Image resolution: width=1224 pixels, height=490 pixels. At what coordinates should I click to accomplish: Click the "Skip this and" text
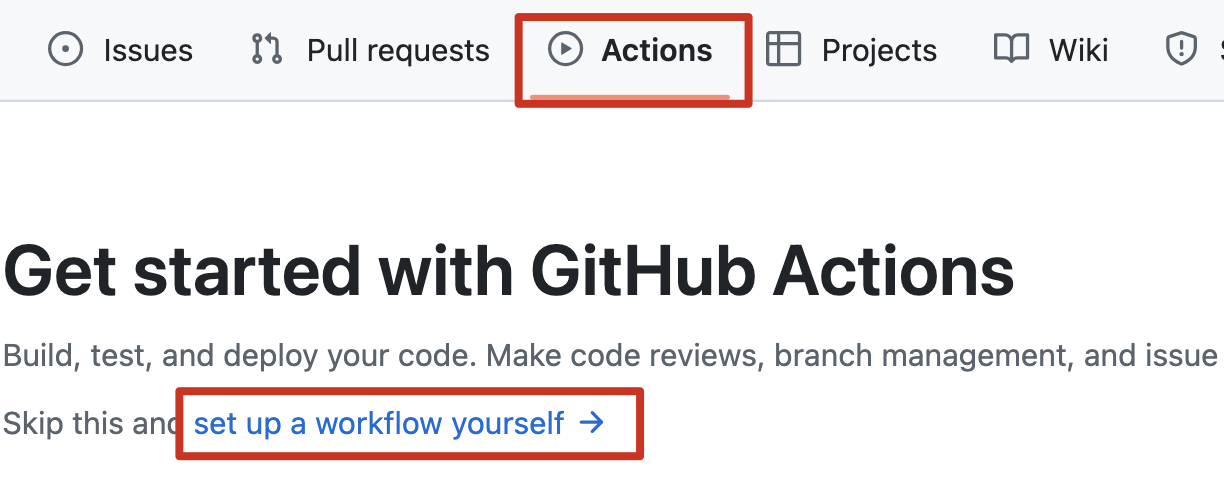click(88, 424)
